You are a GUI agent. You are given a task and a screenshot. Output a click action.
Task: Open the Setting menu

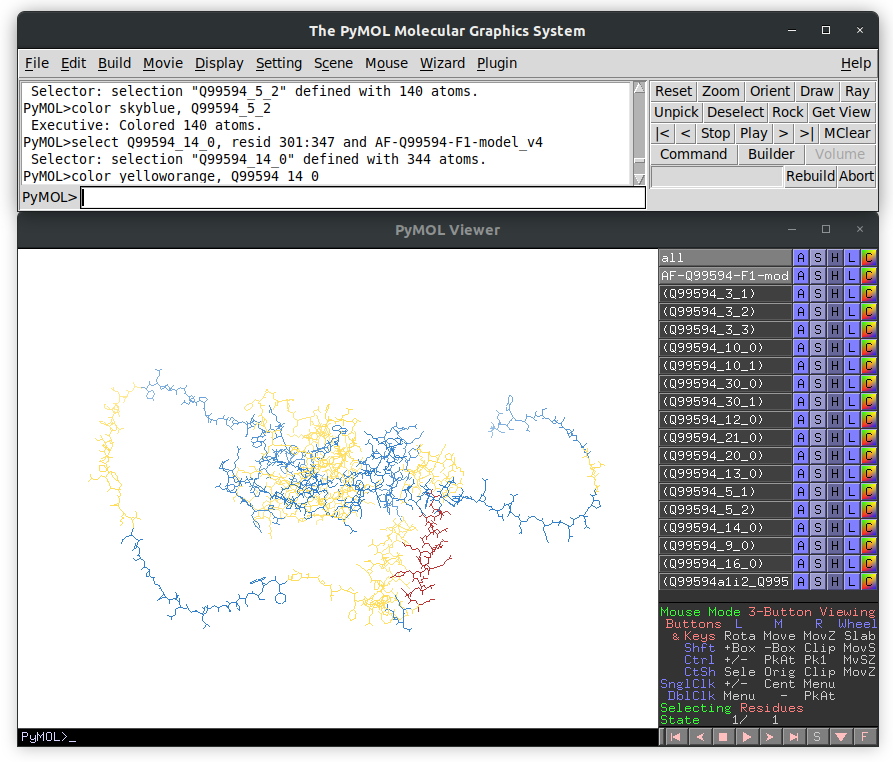coord(278,63)
